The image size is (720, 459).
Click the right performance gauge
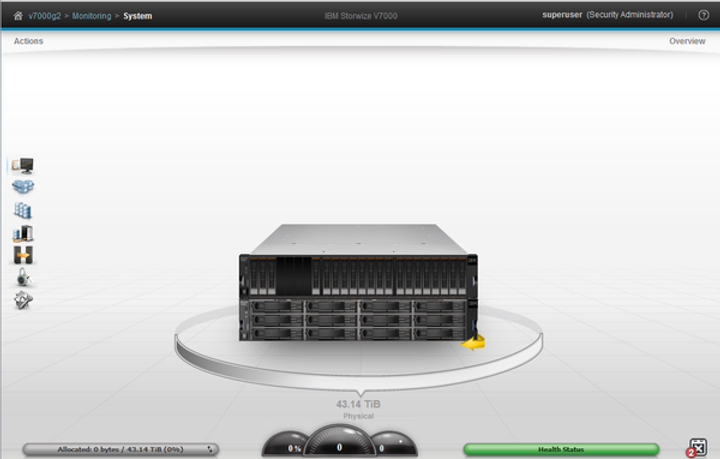(x=394, y=444)
